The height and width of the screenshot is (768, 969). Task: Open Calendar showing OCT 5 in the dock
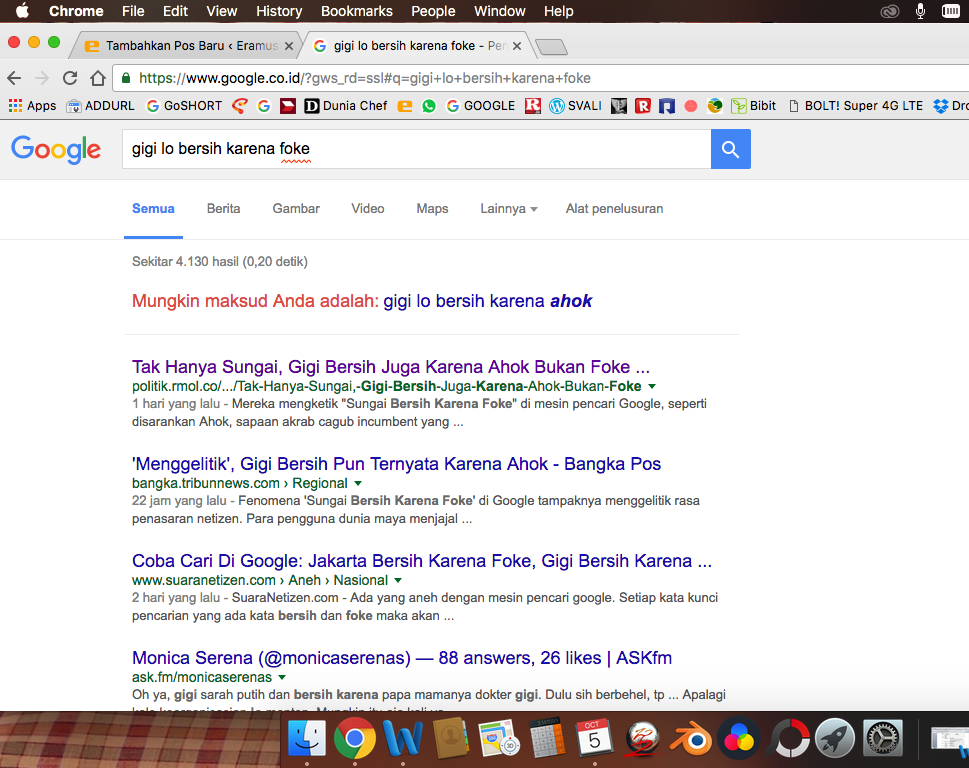point(594,738)
